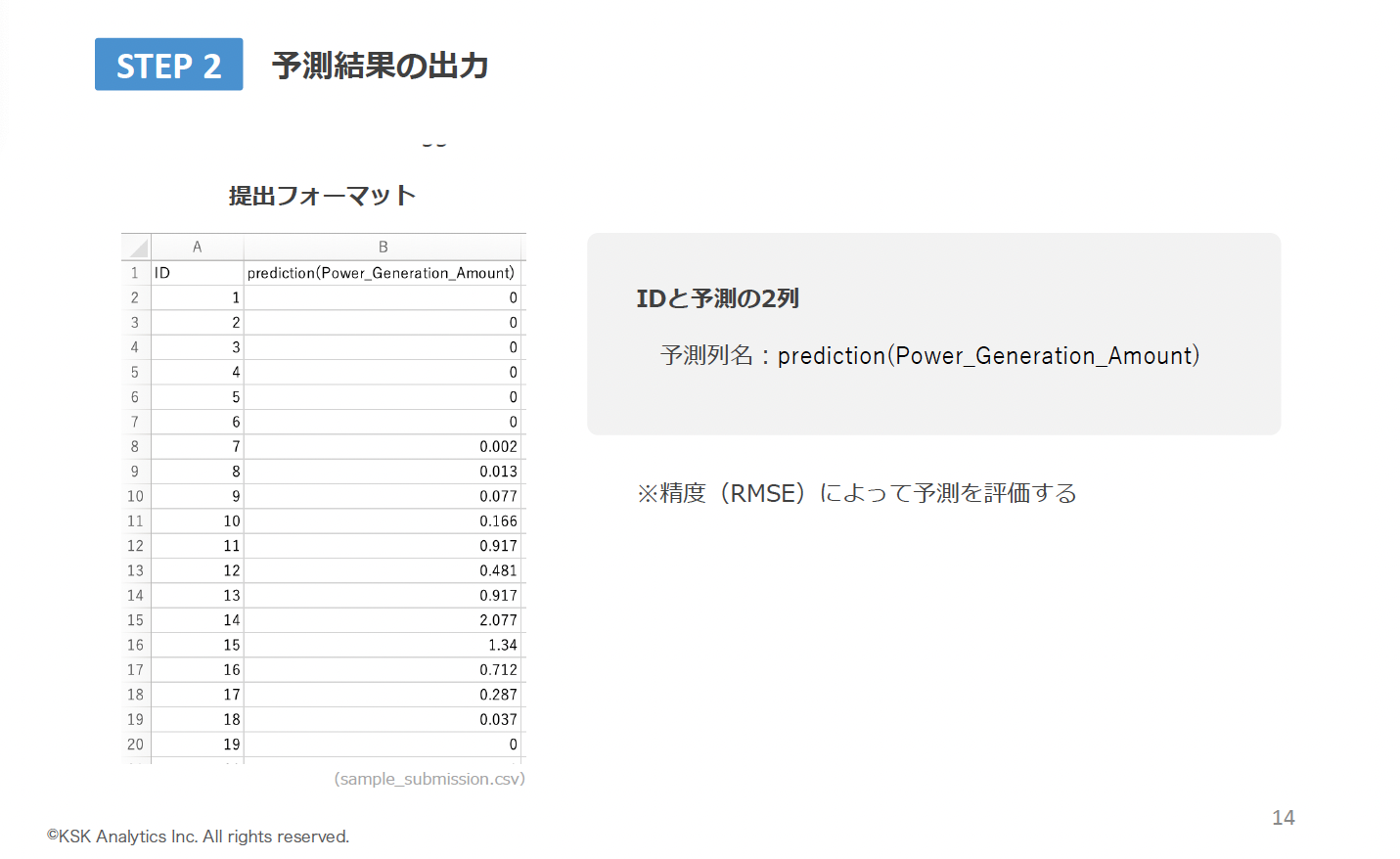The height and width of the screenshot is (859, 1400).
Task: Click row header 14
Action: (135, 595)
